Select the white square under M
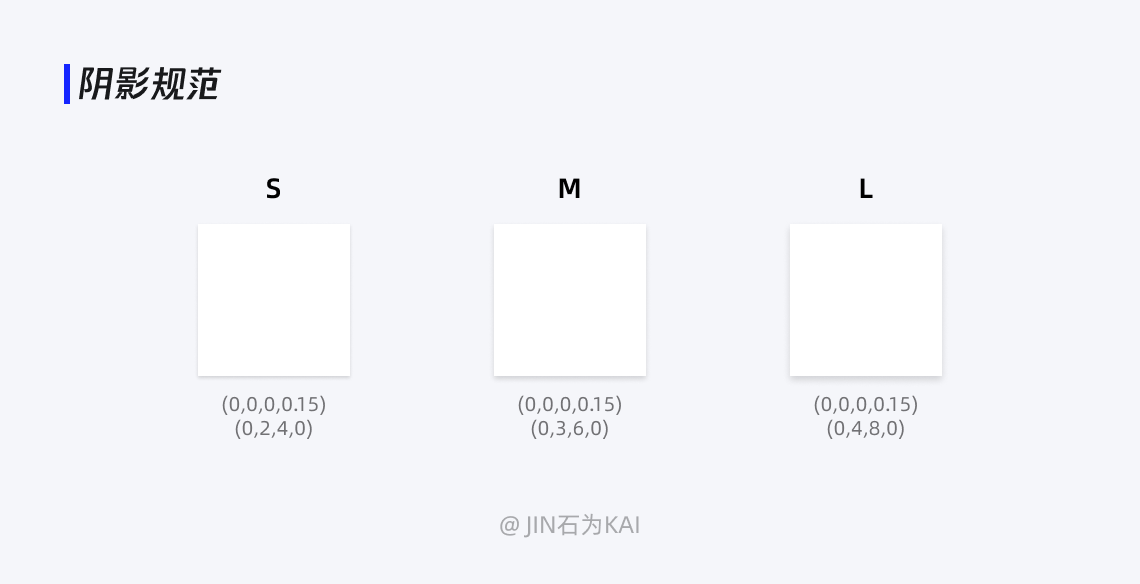 point(569,300)
